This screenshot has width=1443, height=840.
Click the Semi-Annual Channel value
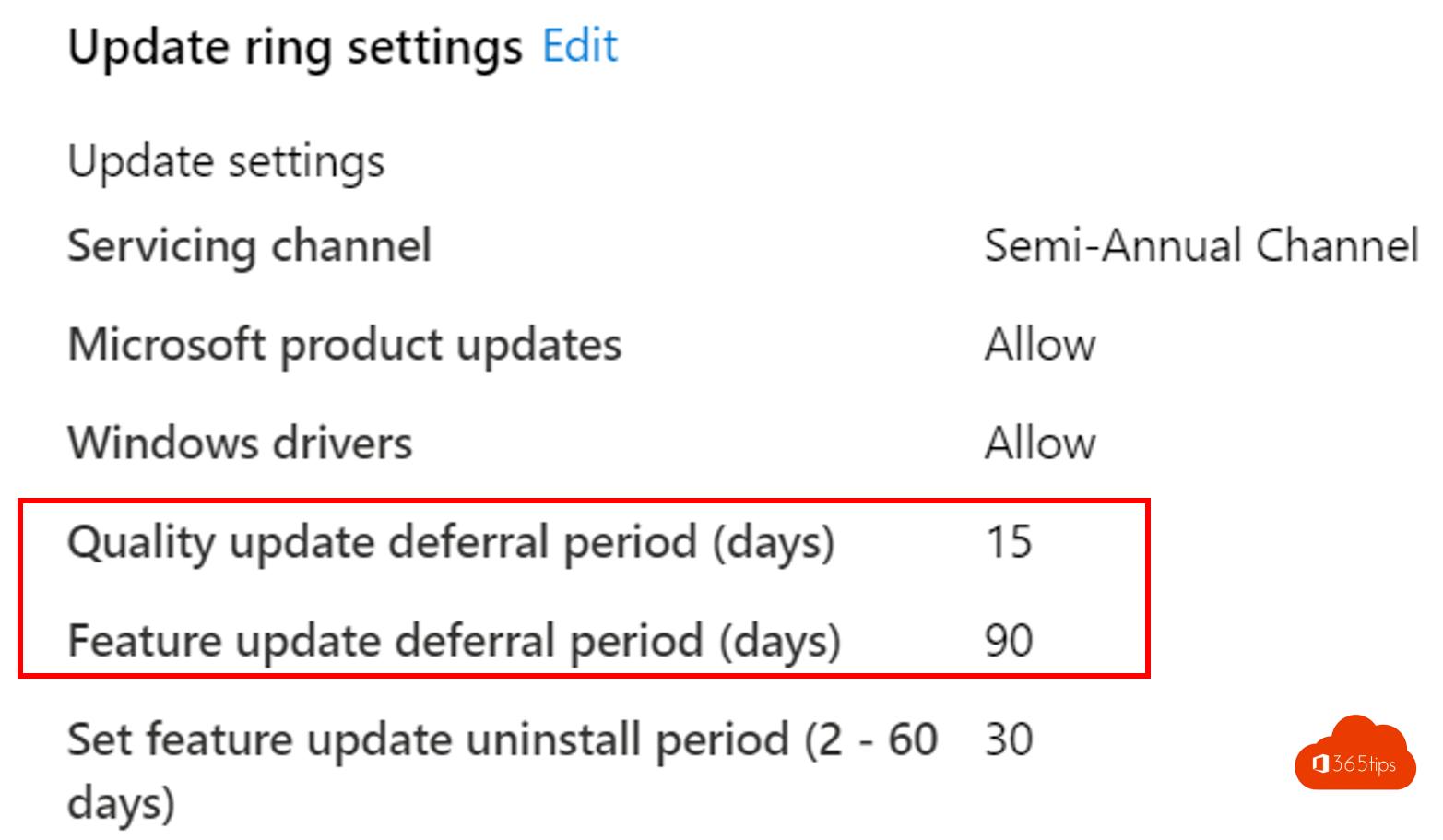click(1201, 246)
